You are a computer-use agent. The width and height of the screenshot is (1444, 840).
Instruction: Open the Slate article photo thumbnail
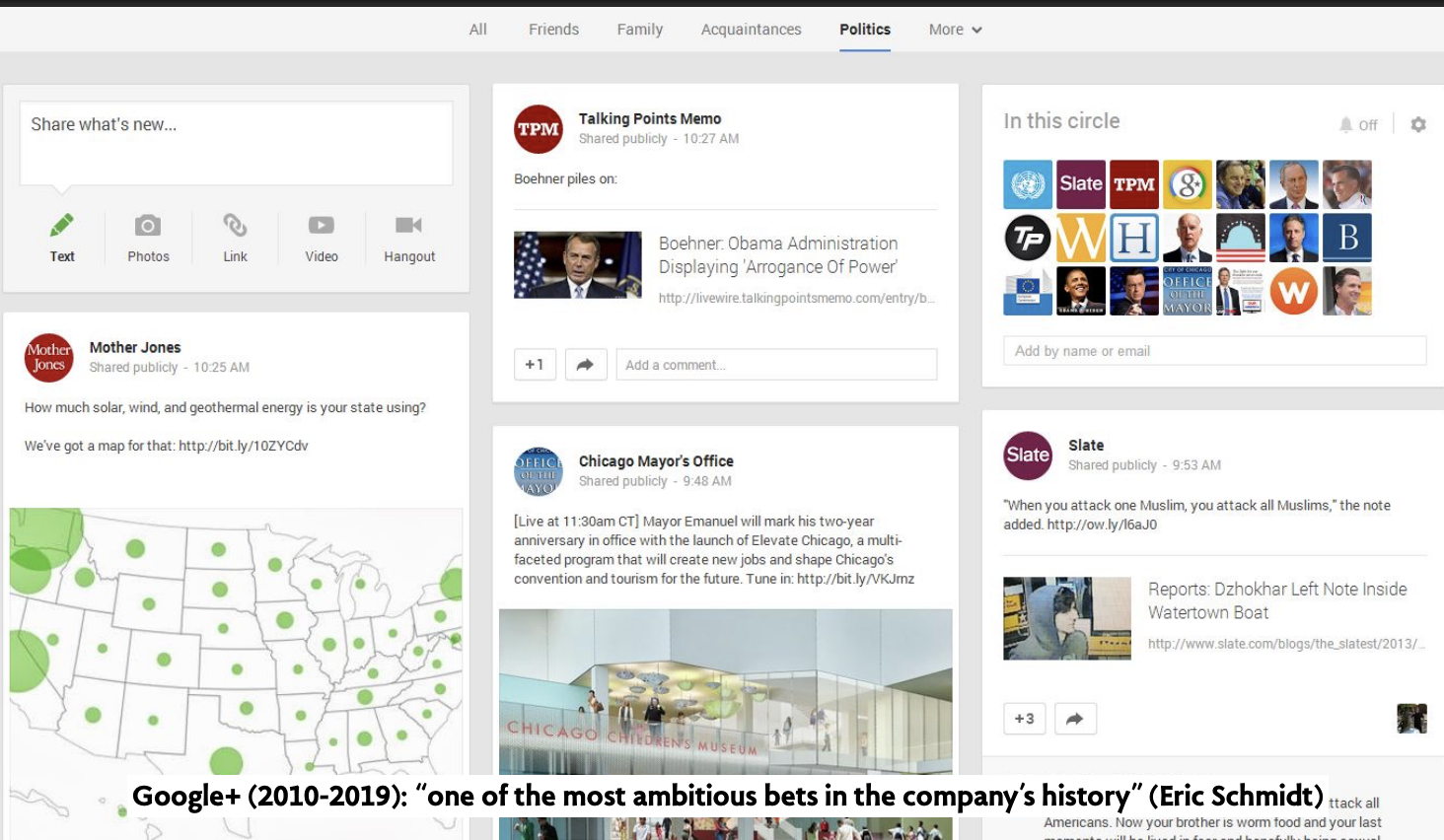coord(1067,618)
